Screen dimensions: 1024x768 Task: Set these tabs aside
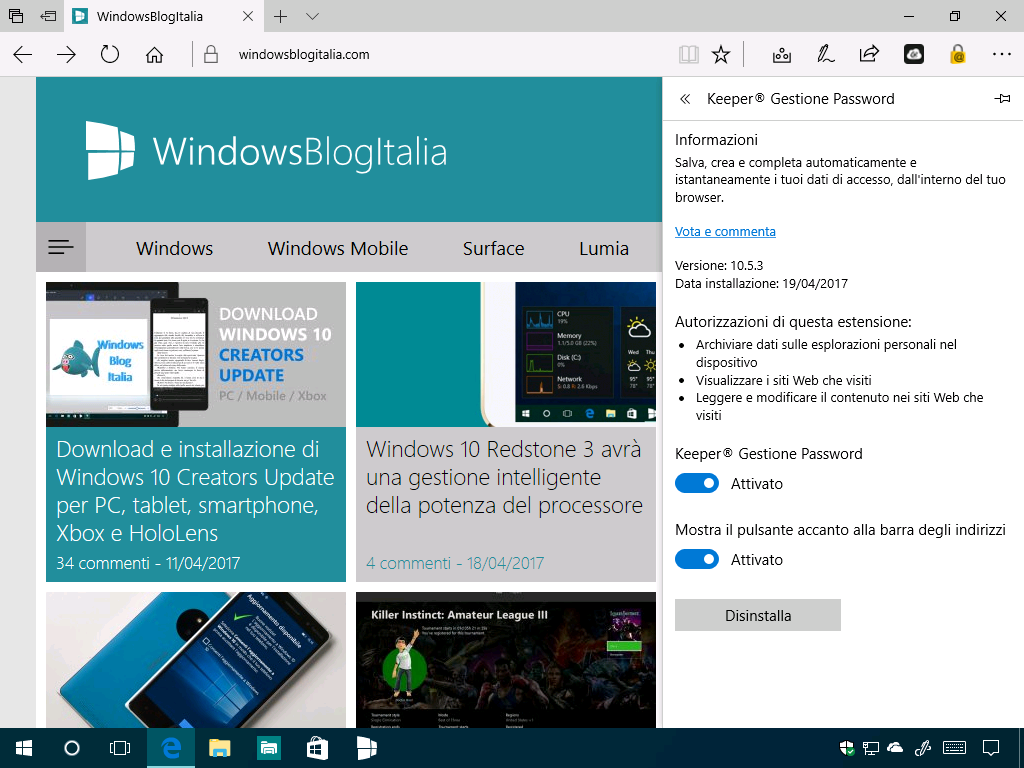48,16
